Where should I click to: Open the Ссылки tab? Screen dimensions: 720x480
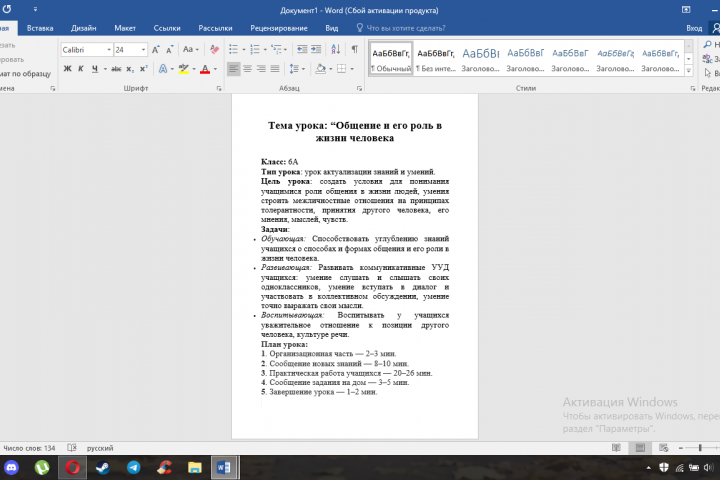coord(167,28)
